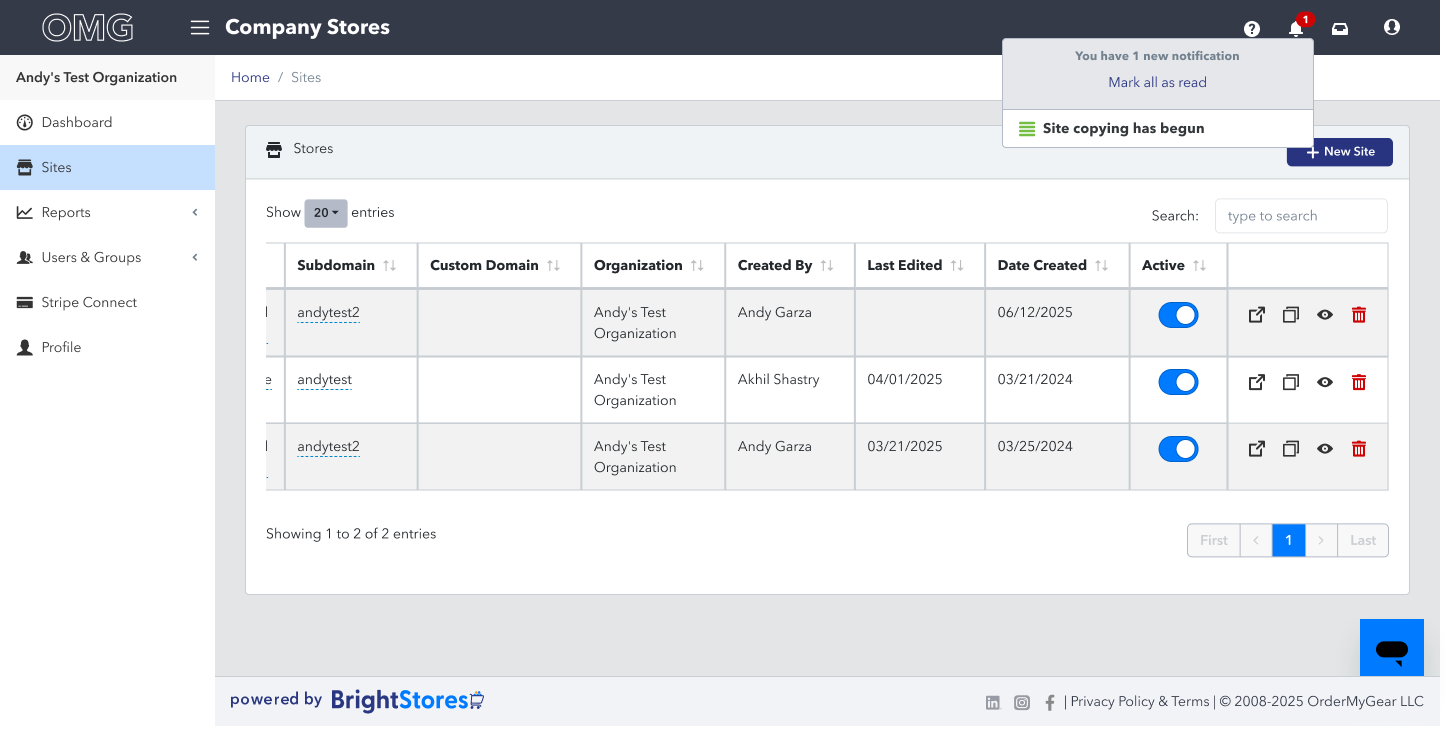Open external link for site created 06/12/2025
This screenshot has width=1454, height=733.
pyautogui.click(x=1257, y=315)
